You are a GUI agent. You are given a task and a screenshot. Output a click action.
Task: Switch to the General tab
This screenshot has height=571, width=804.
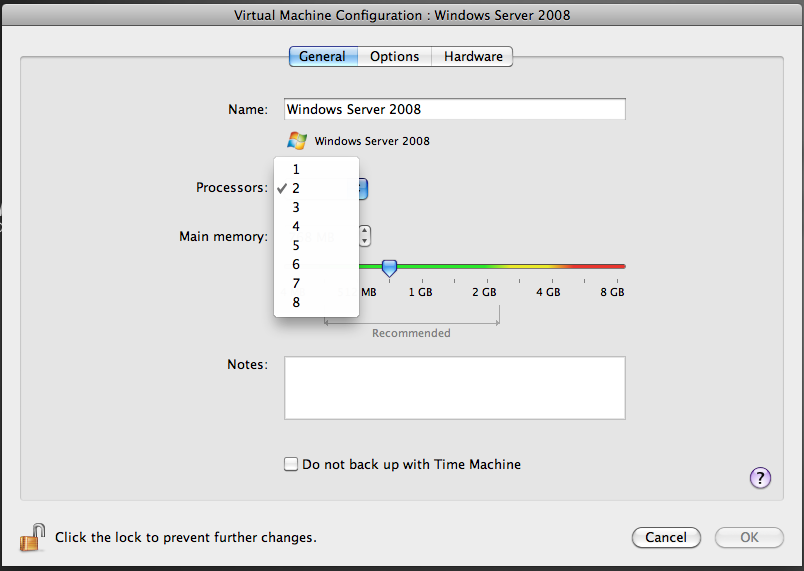(323, 56)
